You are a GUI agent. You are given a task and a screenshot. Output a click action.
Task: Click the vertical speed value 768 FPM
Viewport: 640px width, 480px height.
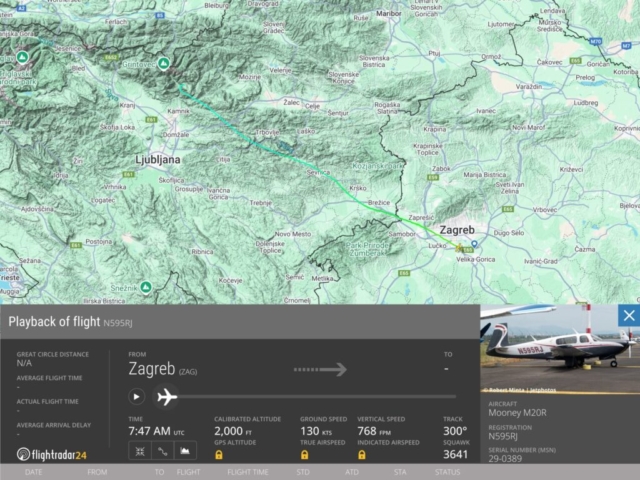tap(374, 431)
